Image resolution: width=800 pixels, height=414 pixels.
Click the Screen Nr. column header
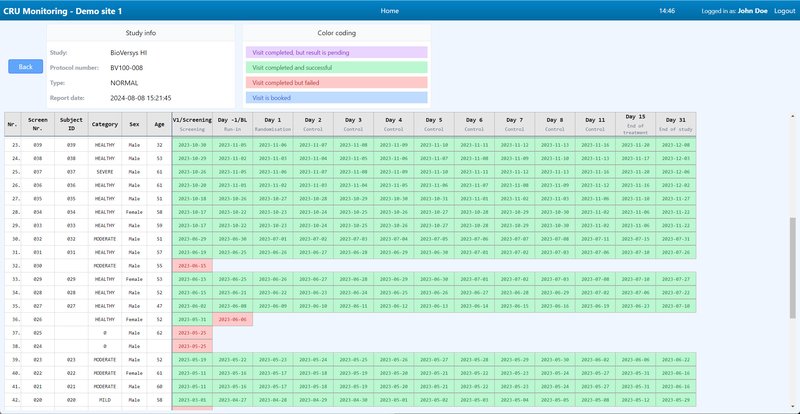tap(38, 125)
